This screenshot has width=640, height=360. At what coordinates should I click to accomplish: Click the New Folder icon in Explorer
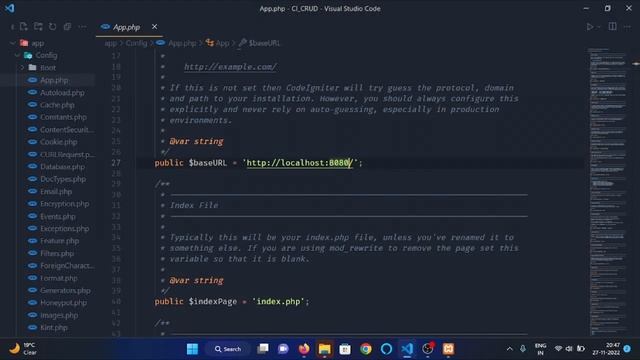point(38,27)
